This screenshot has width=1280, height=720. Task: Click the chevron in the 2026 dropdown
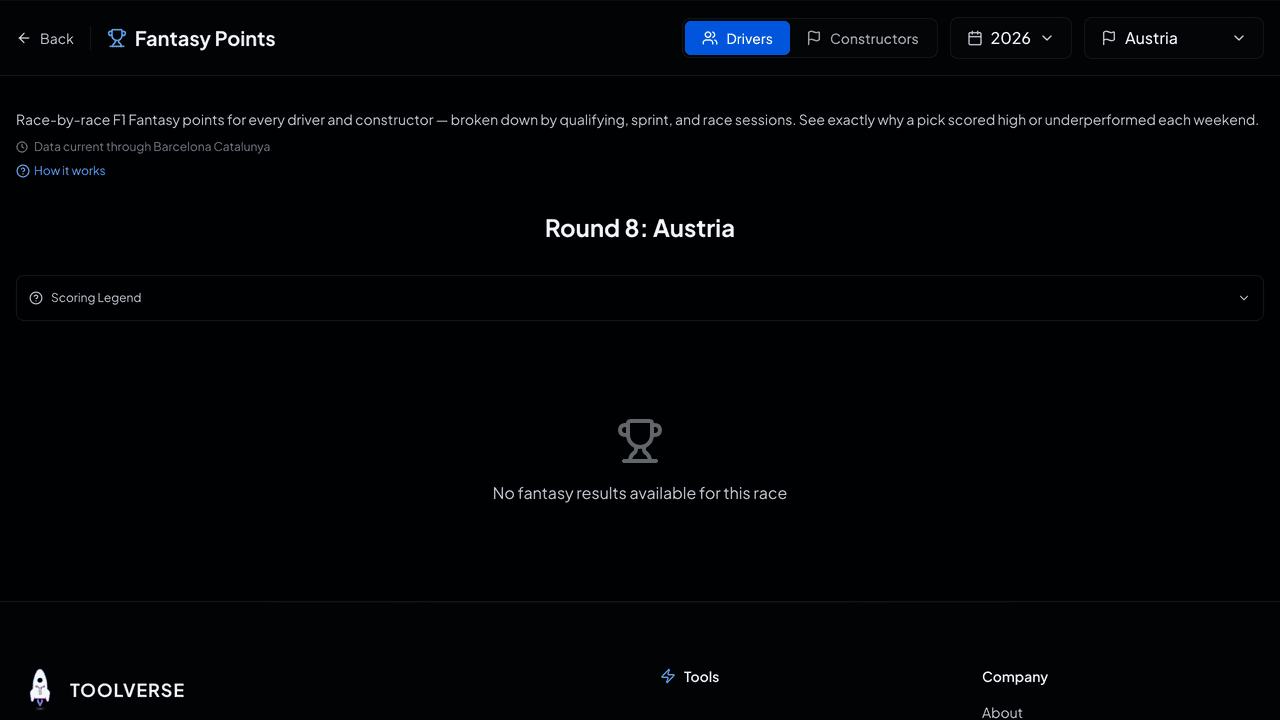1047,38
